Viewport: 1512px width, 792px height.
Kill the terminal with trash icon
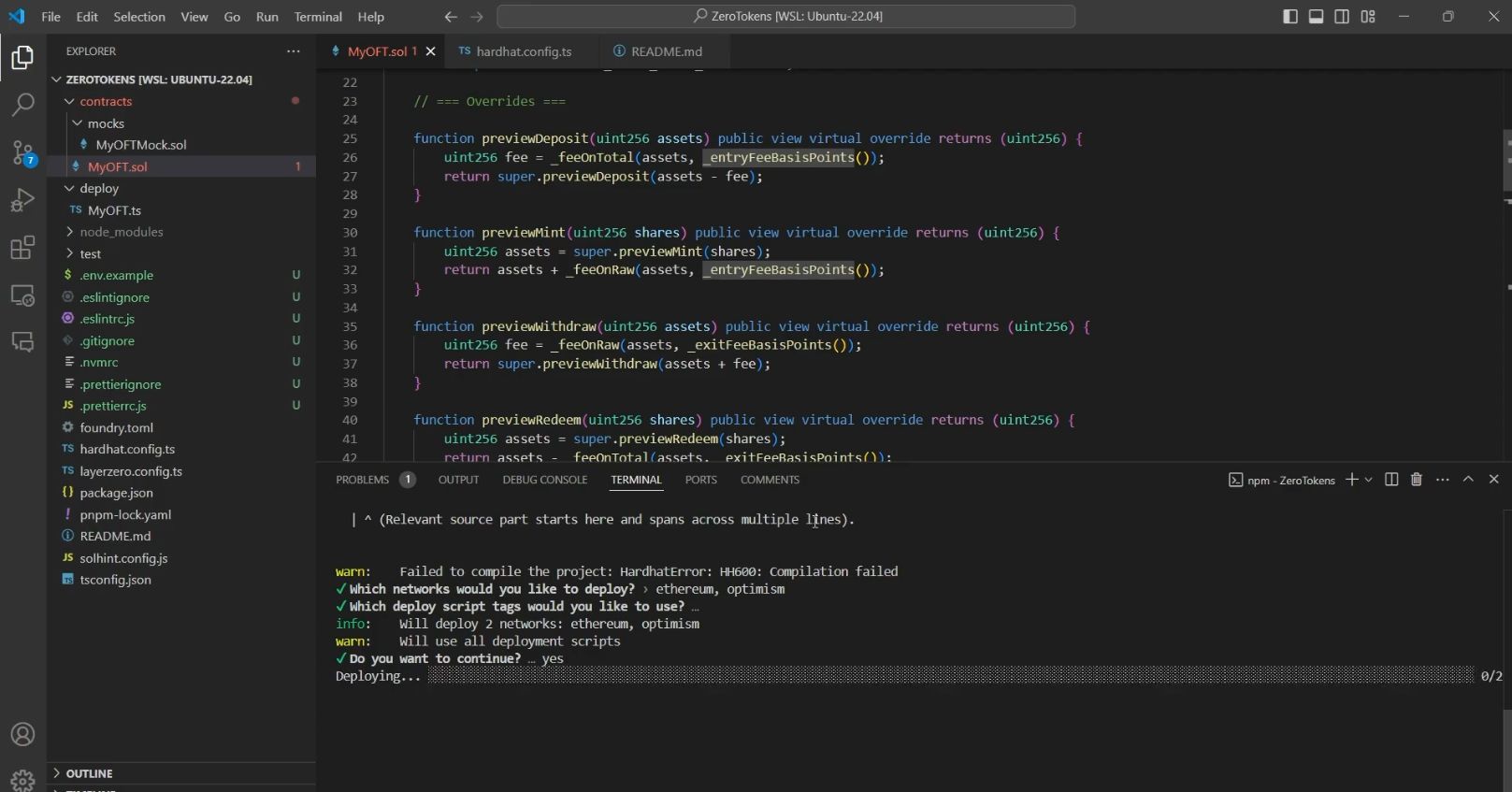pyautogui.click(x=1417, y=480)
